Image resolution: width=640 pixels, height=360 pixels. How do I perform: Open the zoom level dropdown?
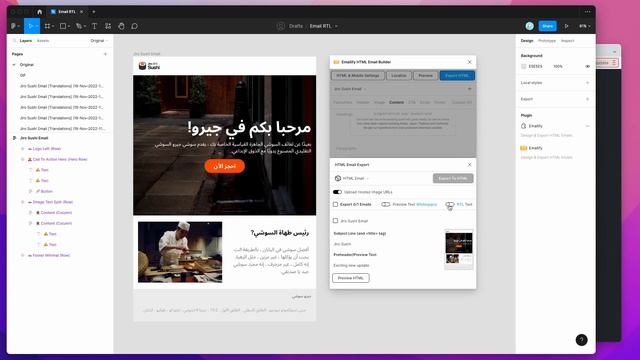(584, 26)
